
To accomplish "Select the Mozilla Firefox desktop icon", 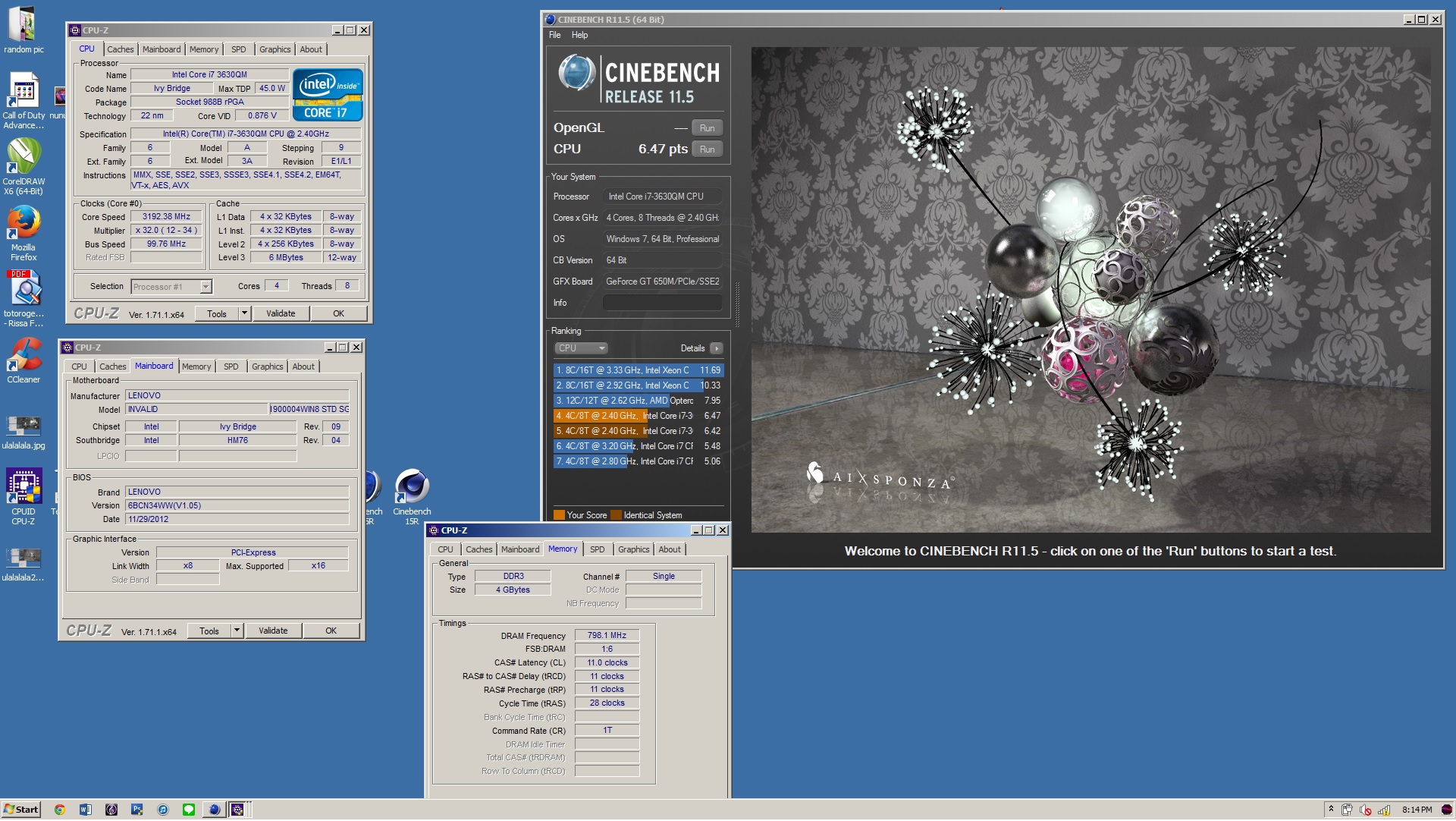I will [24, 233].
